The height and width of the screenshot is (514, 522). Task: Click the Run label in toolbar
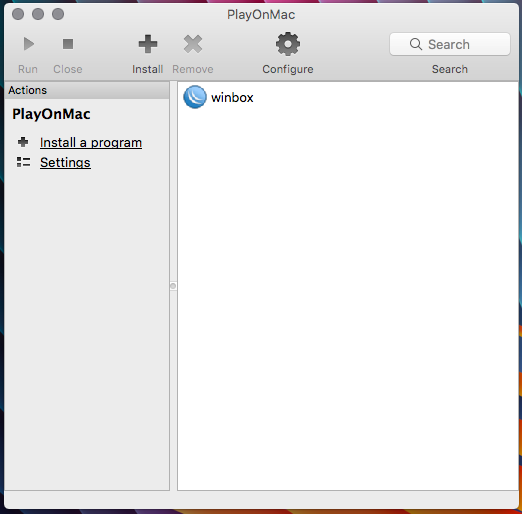coord(28,69)
